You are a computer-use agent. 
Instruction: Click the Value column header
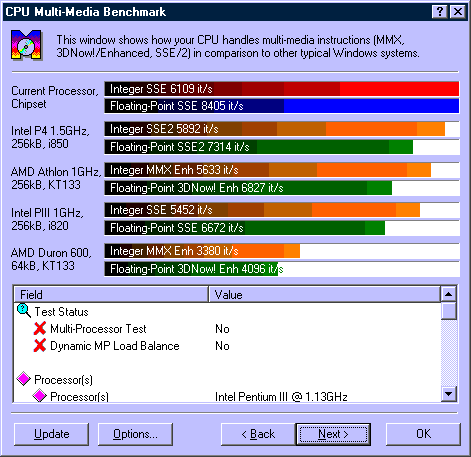(324, 294)
